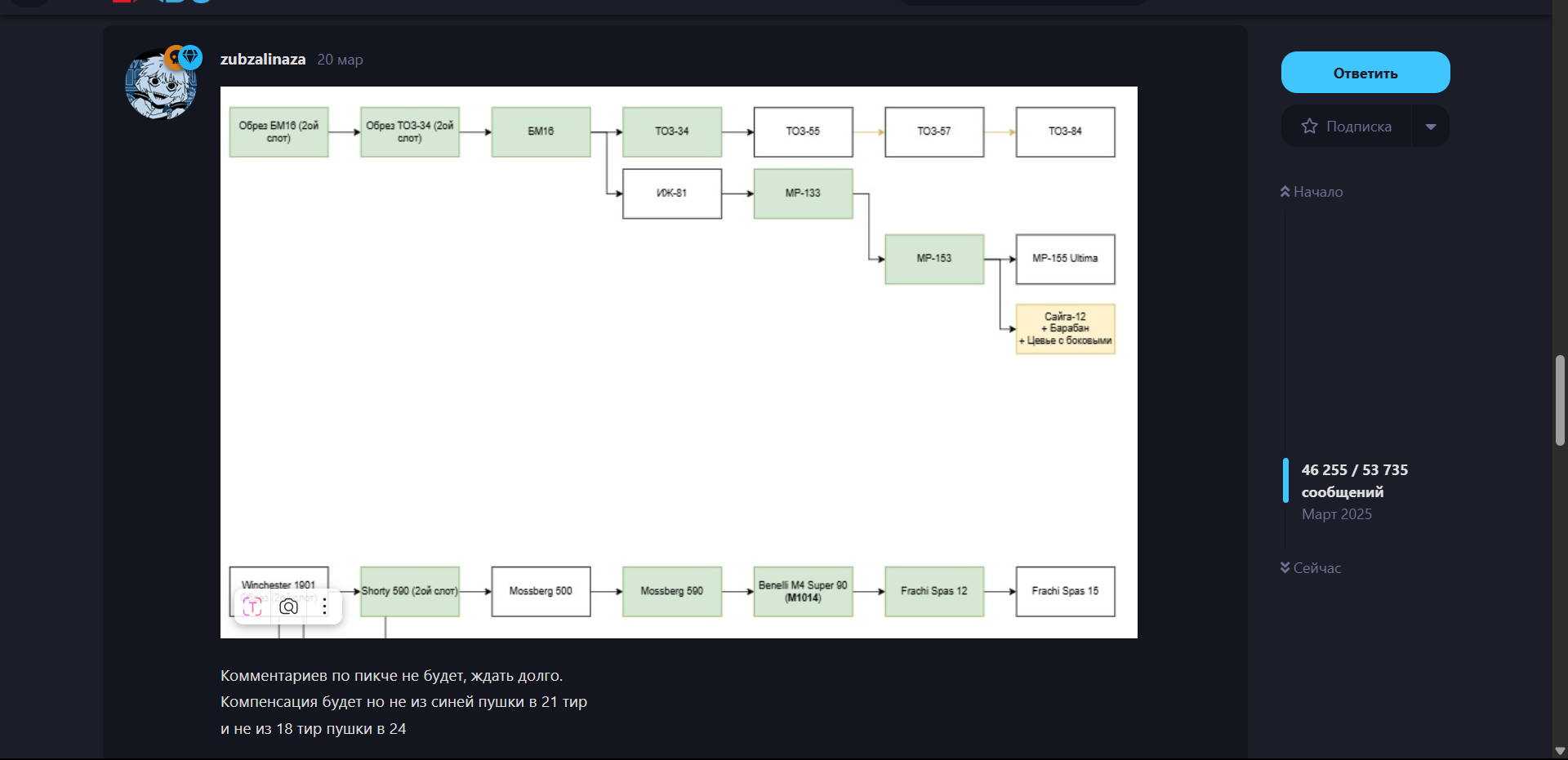Click 'Март 2025' timeline date
Image resolution: width=1568 pixels, height=760 pixels.
coord(1337,514)
